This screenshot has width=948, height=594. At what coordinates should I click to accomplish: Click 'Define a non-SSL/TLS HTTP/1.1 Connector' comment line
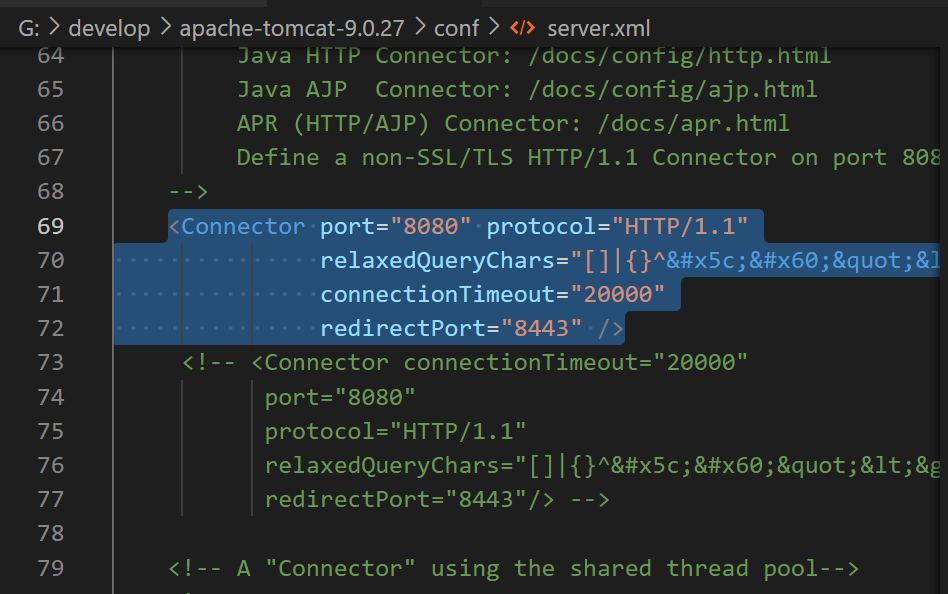pyautogui.click(x=588, y=157)
